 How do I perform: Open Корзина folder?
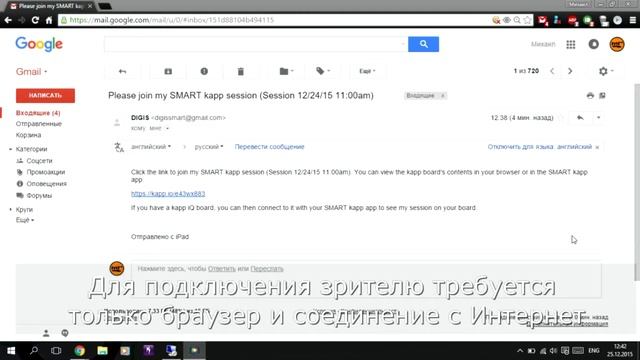point(28,135)
